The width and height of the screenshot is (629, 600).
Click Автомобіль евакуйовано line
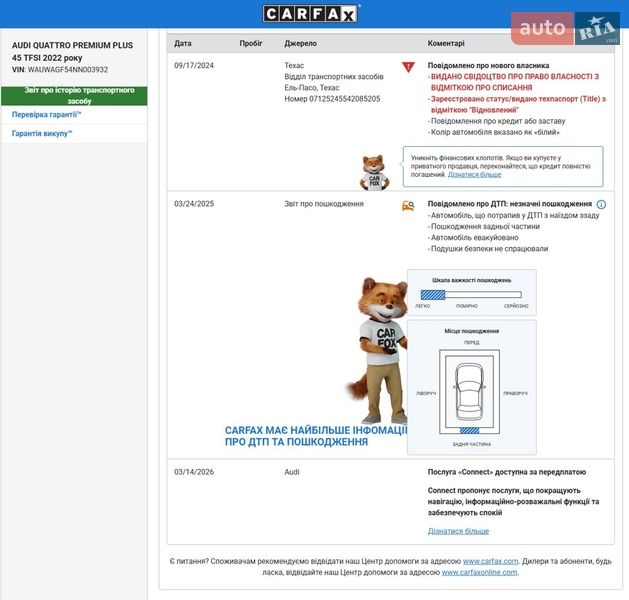click(475, 237)
